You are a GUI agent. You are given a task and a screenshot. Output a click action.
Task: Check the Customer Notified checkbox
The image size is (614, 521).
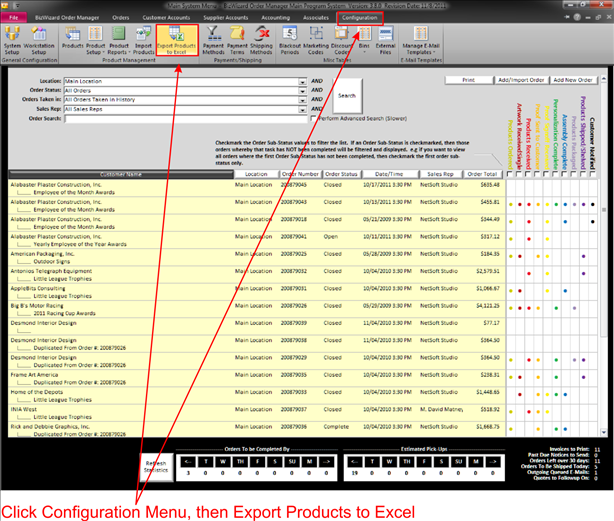[592, 174]
